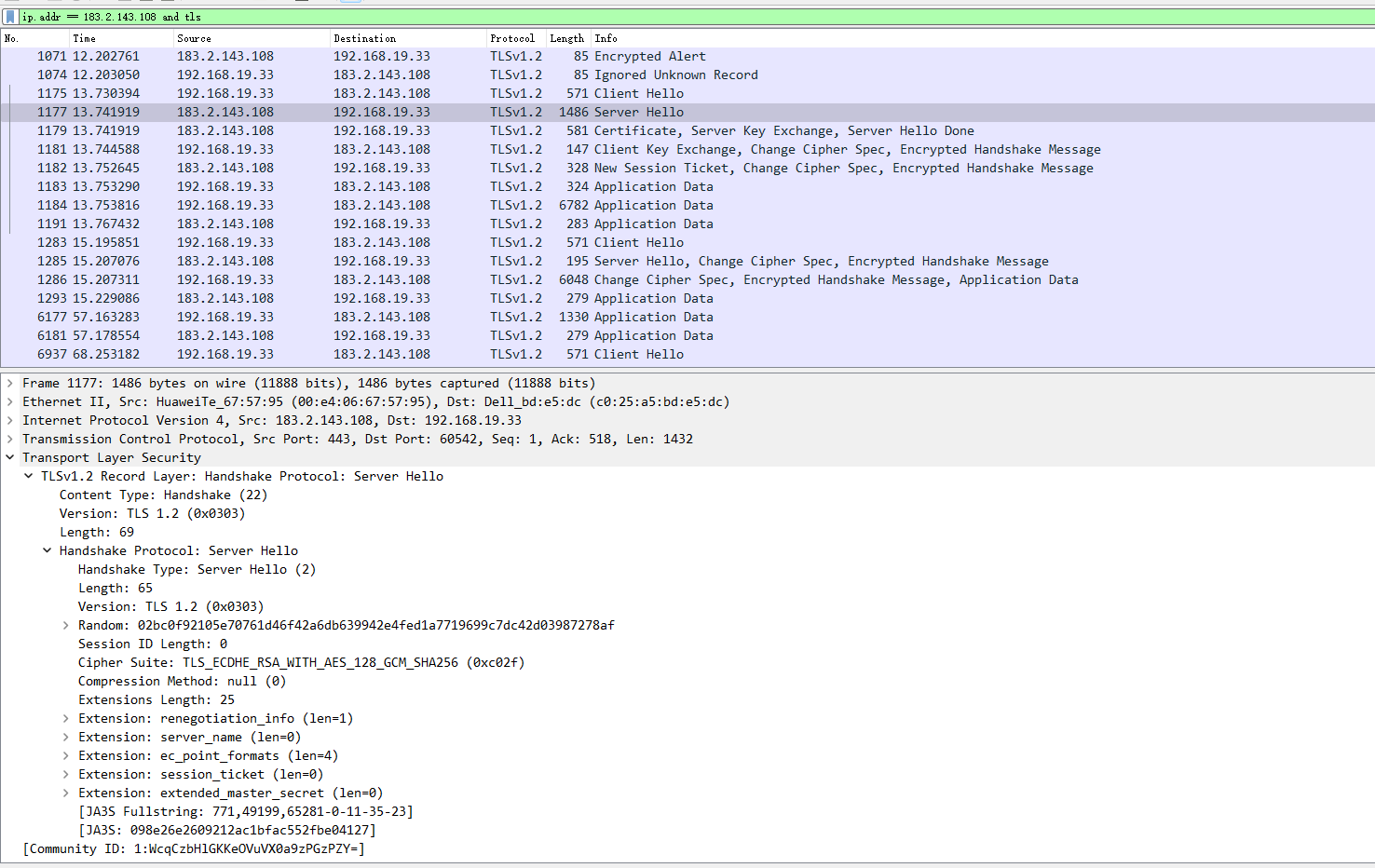Select the Cipher Suite detail line

point(301,662)
